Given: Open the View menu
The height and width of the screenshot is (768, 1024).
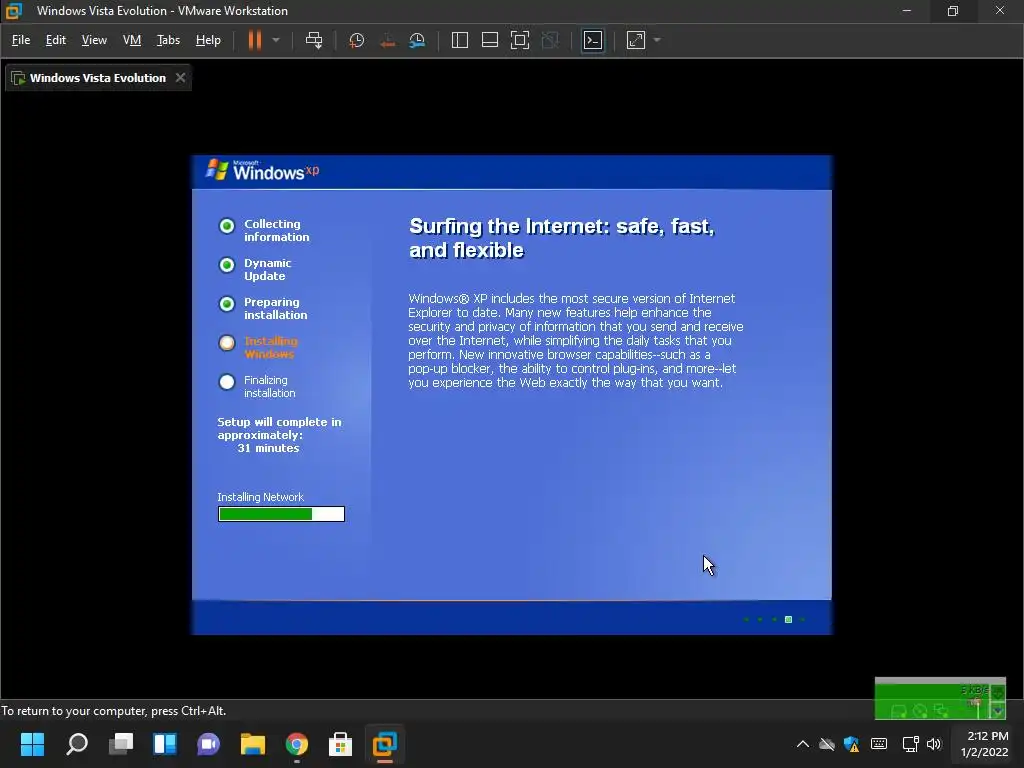Looking at the screenshot, I should [94, 40].
